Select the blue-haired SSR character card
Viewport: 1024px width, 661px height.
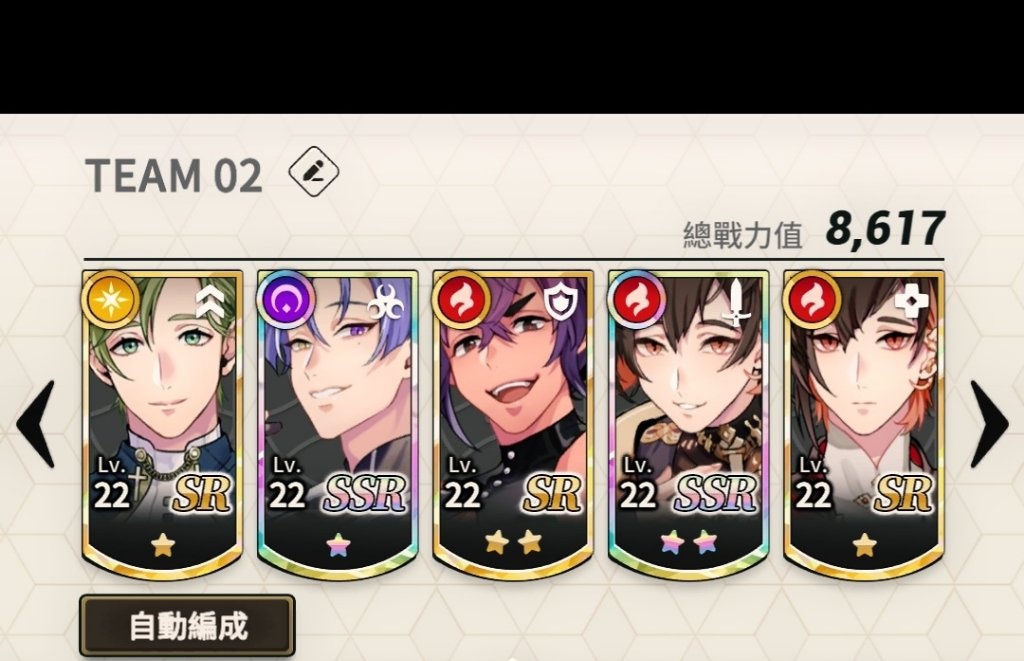coord(338,425)
